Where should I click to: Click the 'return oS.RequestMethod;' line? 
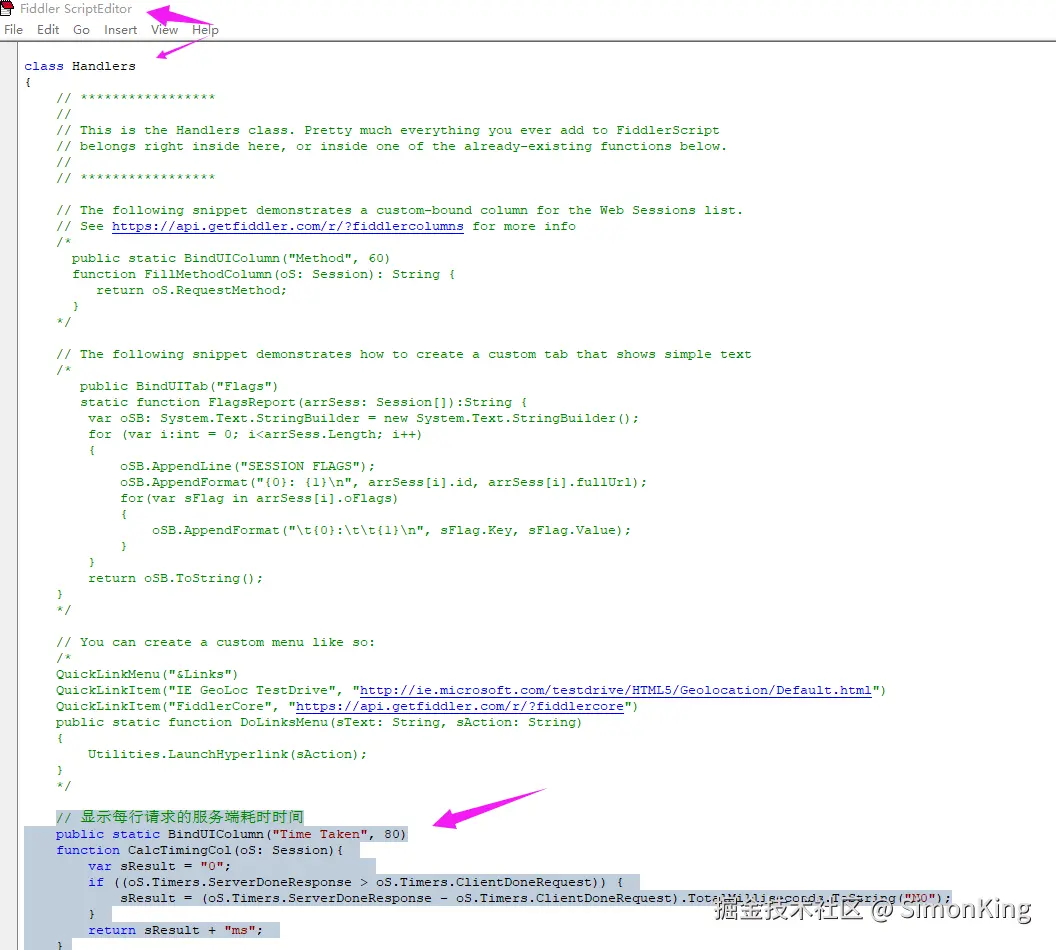tap(191, 290)
